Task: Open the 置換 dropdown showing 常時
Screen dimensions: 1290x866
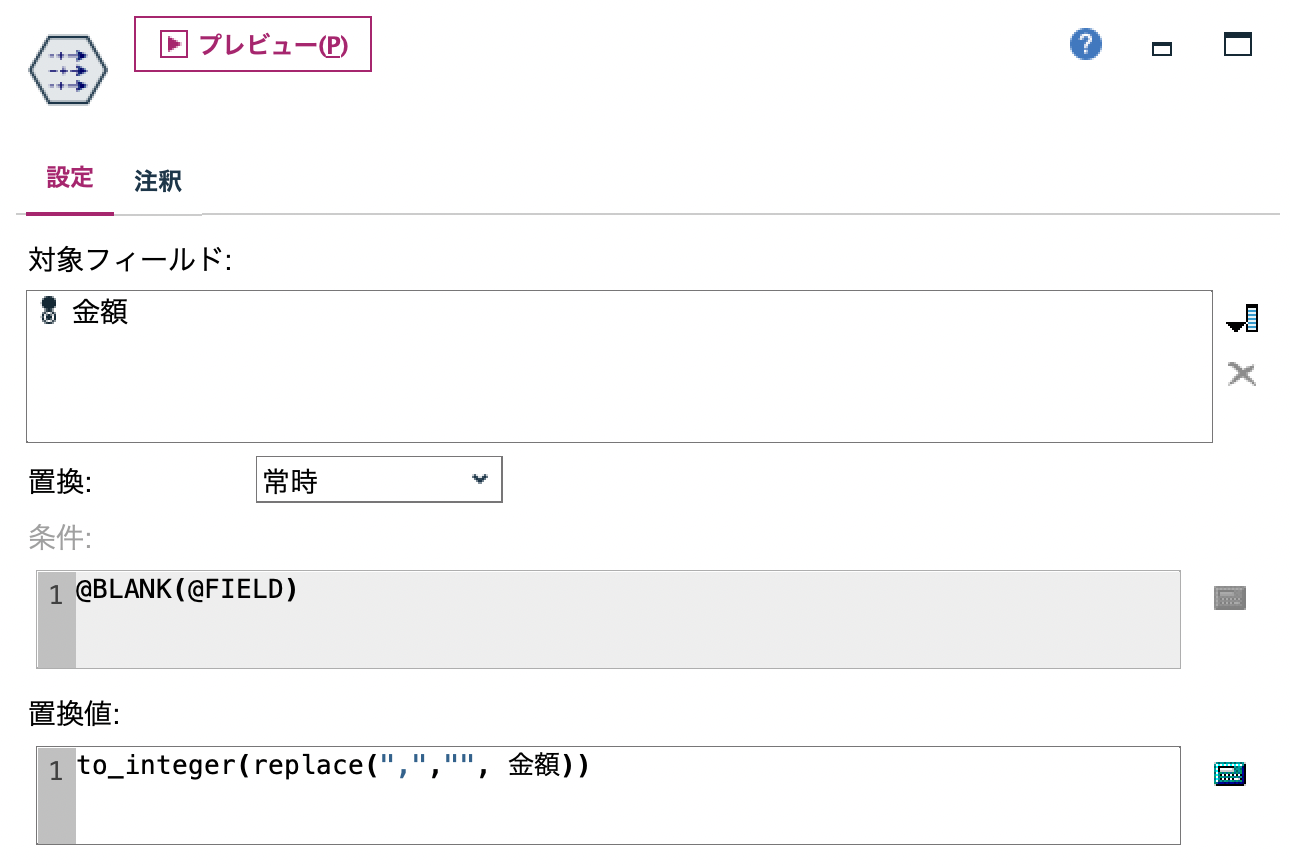Action: (x=379, y=479)
